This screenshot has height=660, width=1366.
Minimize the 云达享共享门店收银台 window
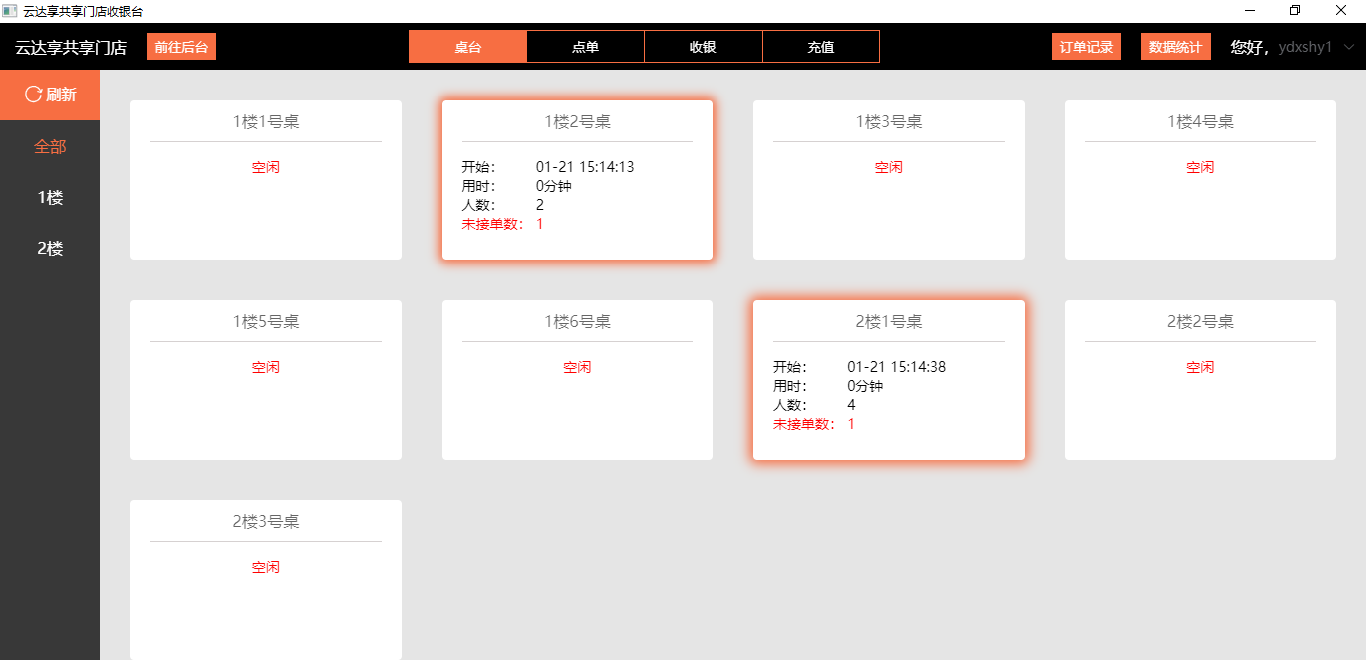point(1250,11)
